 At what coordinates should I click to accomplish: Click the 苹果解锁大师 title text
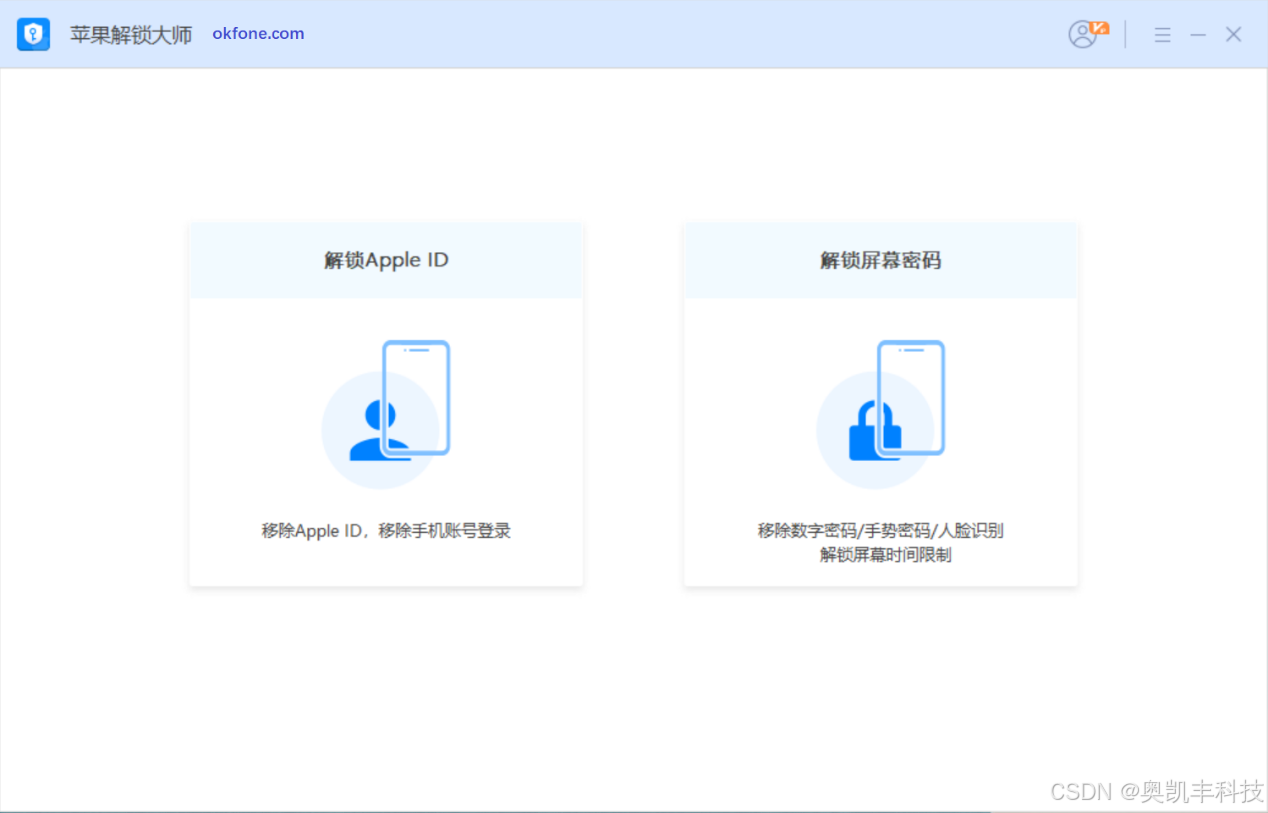click(131, 34)
